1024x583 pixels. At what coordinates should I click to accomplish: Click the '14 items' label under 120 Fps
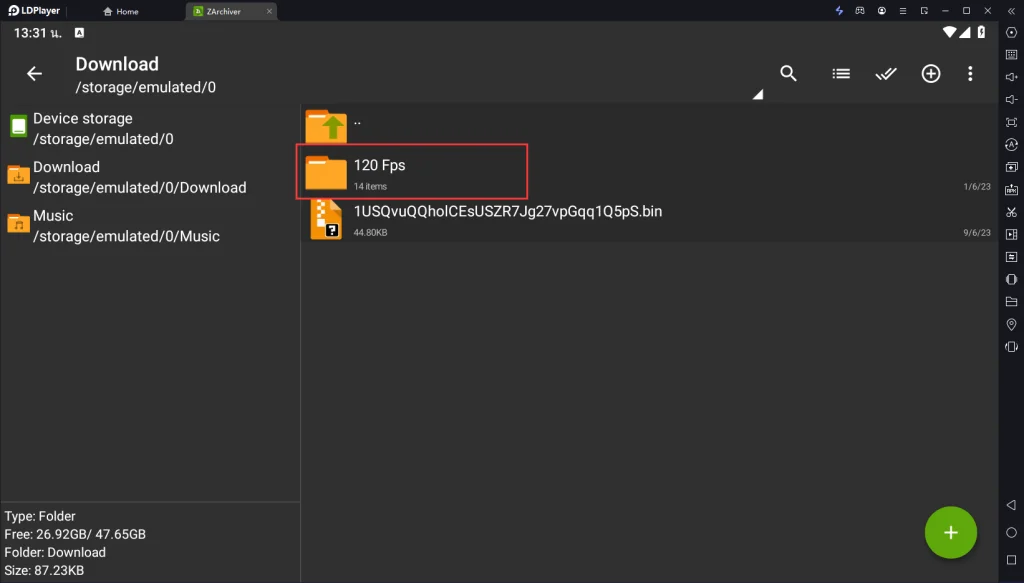coord(370,187)
